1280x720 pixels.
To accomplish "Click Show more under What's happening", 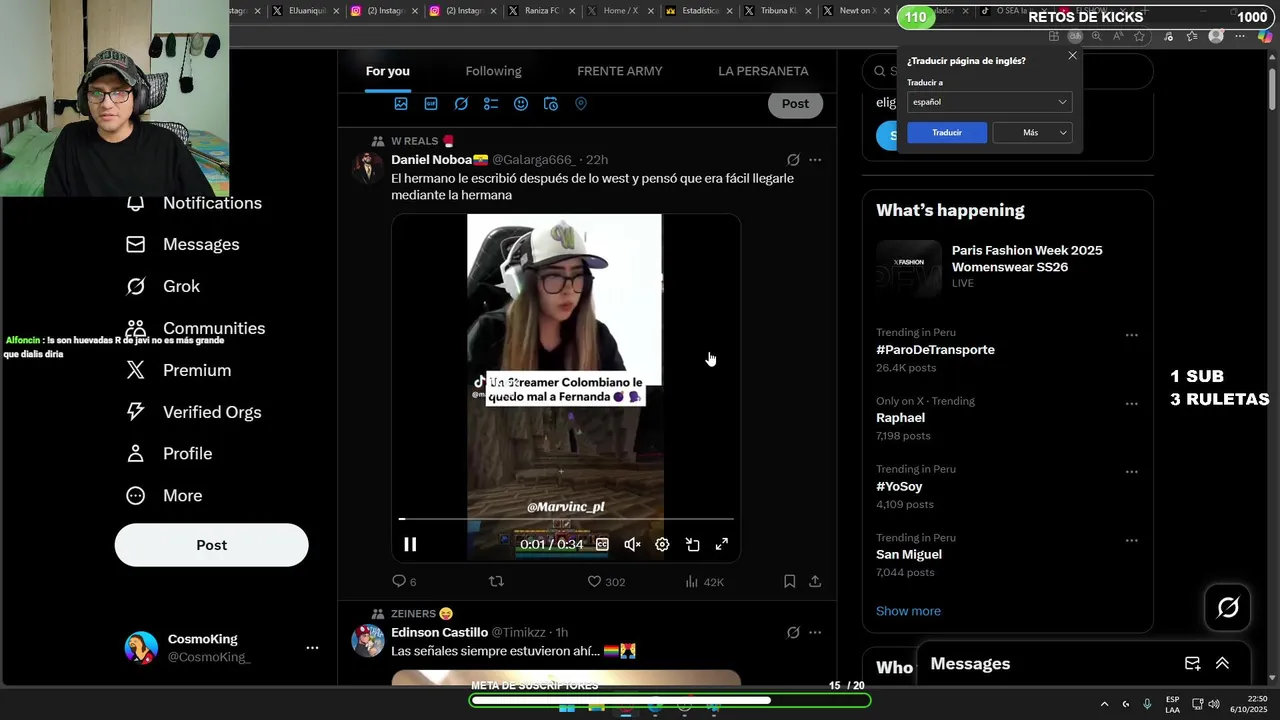I will pos(908,611).
